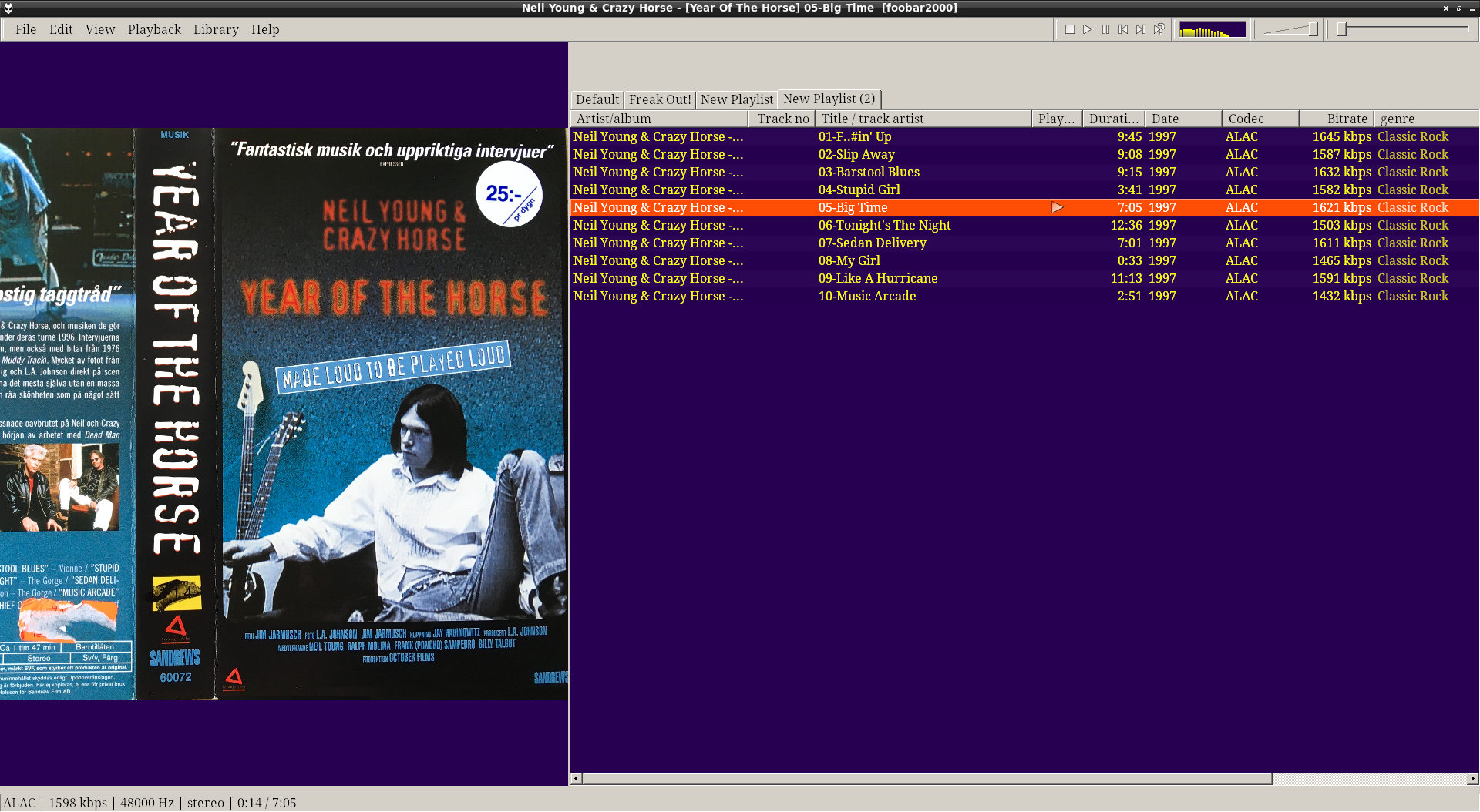This screenshot has width=1480, height=812.
Task: Select the track 04-Stupid Girl
Action: click(1024, 190)
